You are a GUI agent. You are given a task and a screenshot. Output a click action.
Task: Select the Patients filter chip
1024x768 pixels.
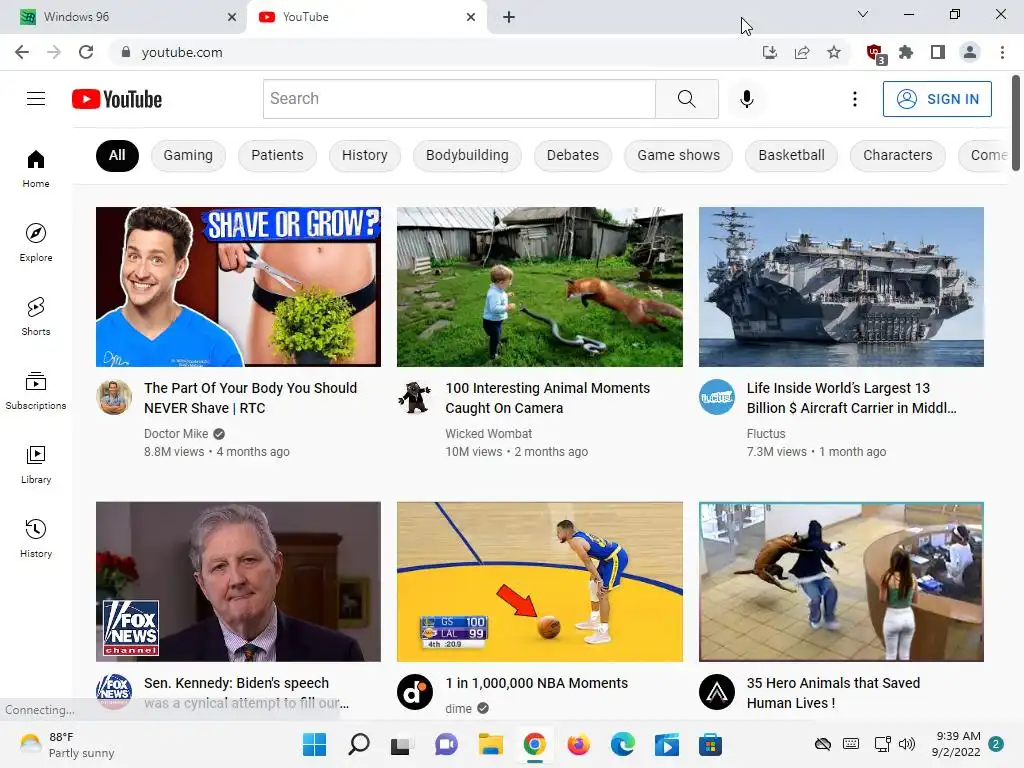tap(278, 155)
